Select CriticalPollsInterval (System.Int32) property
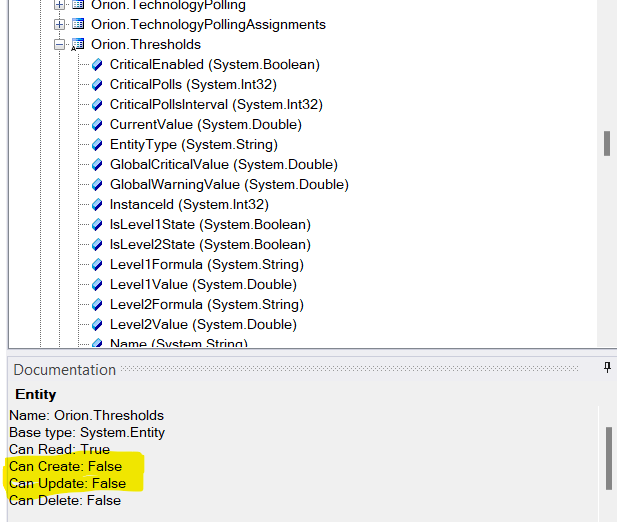Viewport: 617px width, 522px height. click(216, 105)
